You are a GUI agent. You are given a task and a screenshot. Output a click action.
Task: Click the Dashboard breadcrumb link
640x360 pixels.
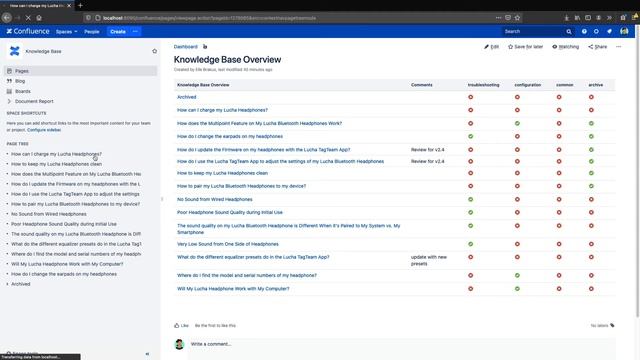(185, 47)
